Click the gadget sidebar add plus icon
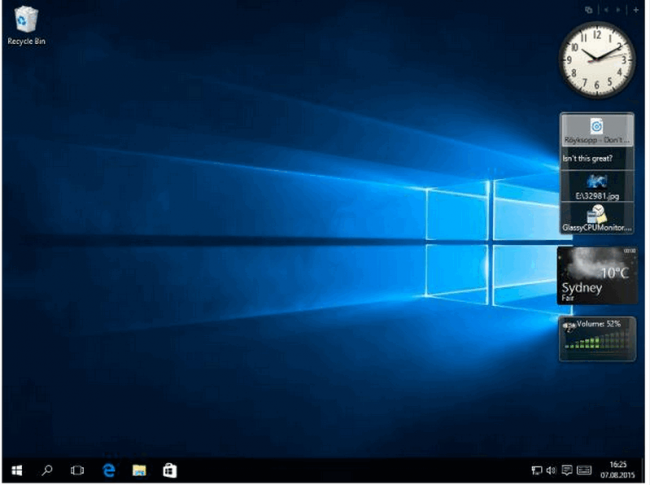650x485 pixels. coord(636,10)
